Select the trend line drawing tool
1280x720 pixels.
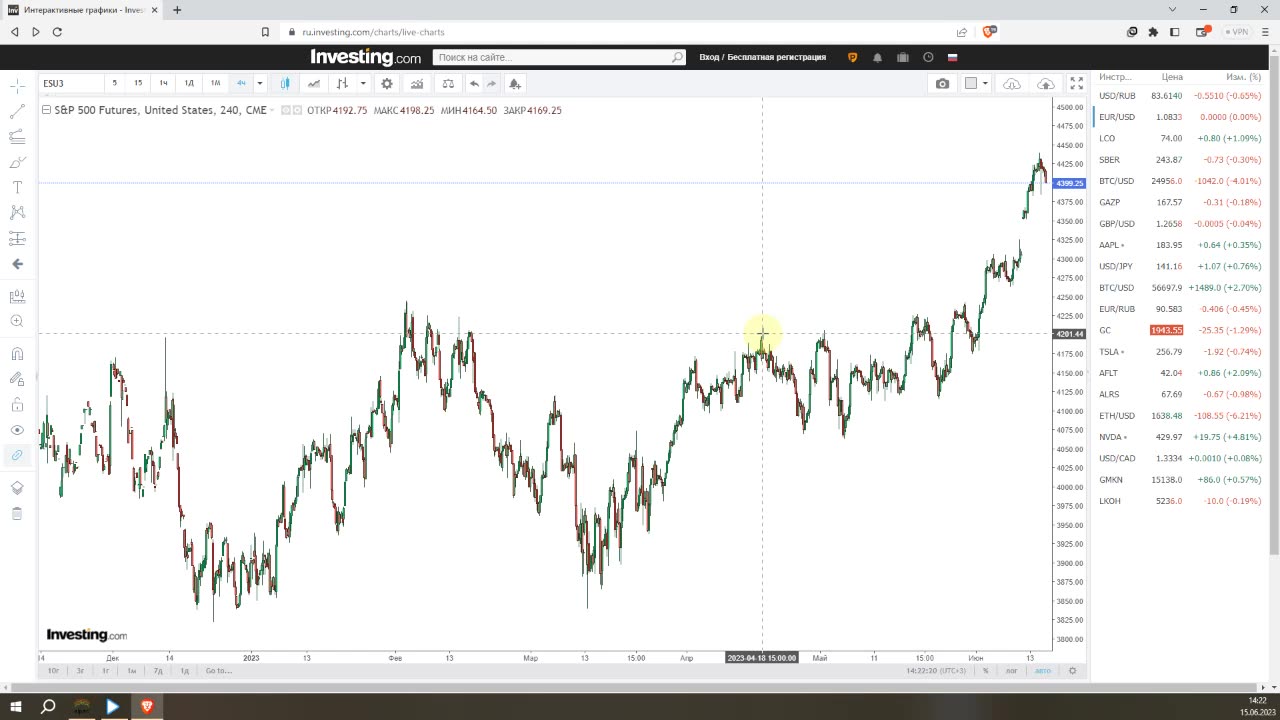(17, 111)
